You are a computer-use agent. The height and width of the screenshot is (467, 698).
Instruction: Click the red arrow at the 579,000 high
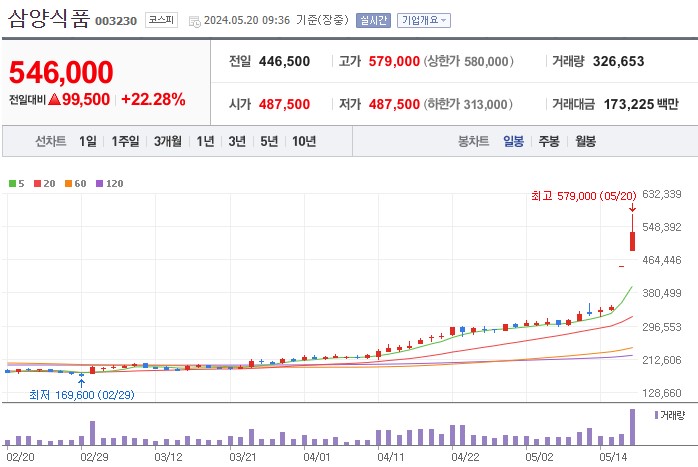pyautogui.click(x=632, y=211)
